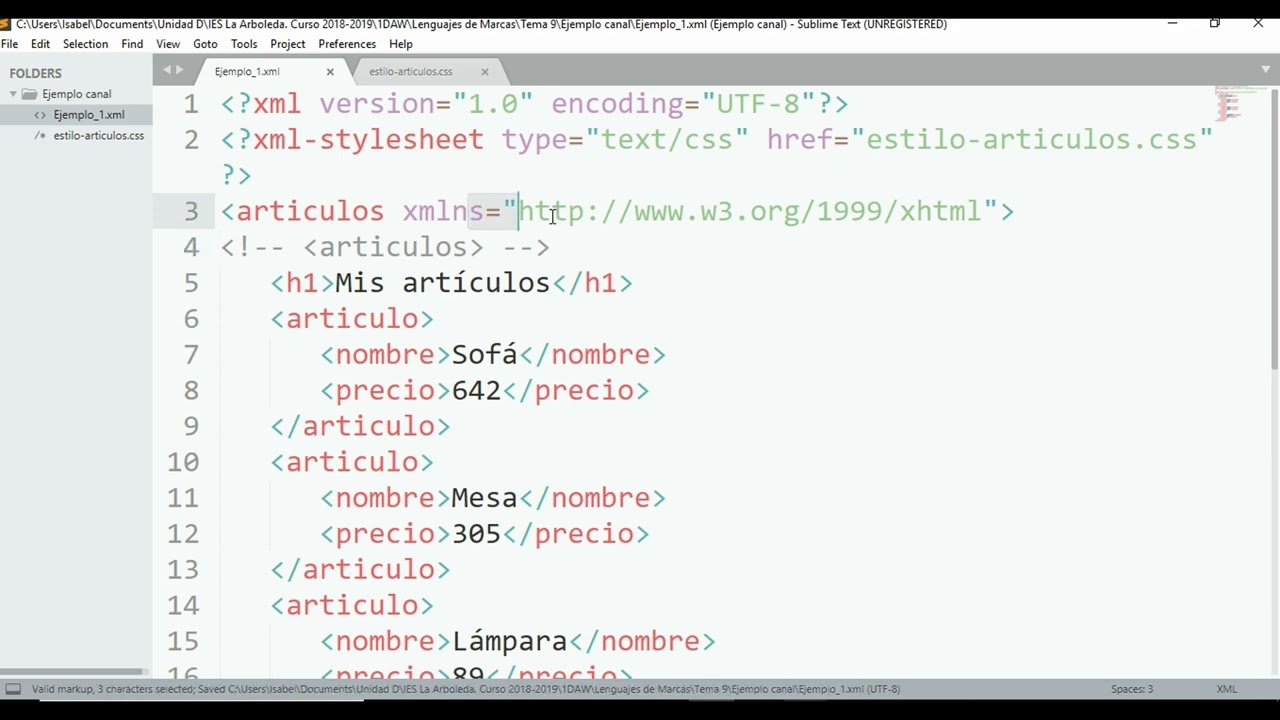
Task: Click the FOLDERS sidebar heading
Action: coord(36,73)
